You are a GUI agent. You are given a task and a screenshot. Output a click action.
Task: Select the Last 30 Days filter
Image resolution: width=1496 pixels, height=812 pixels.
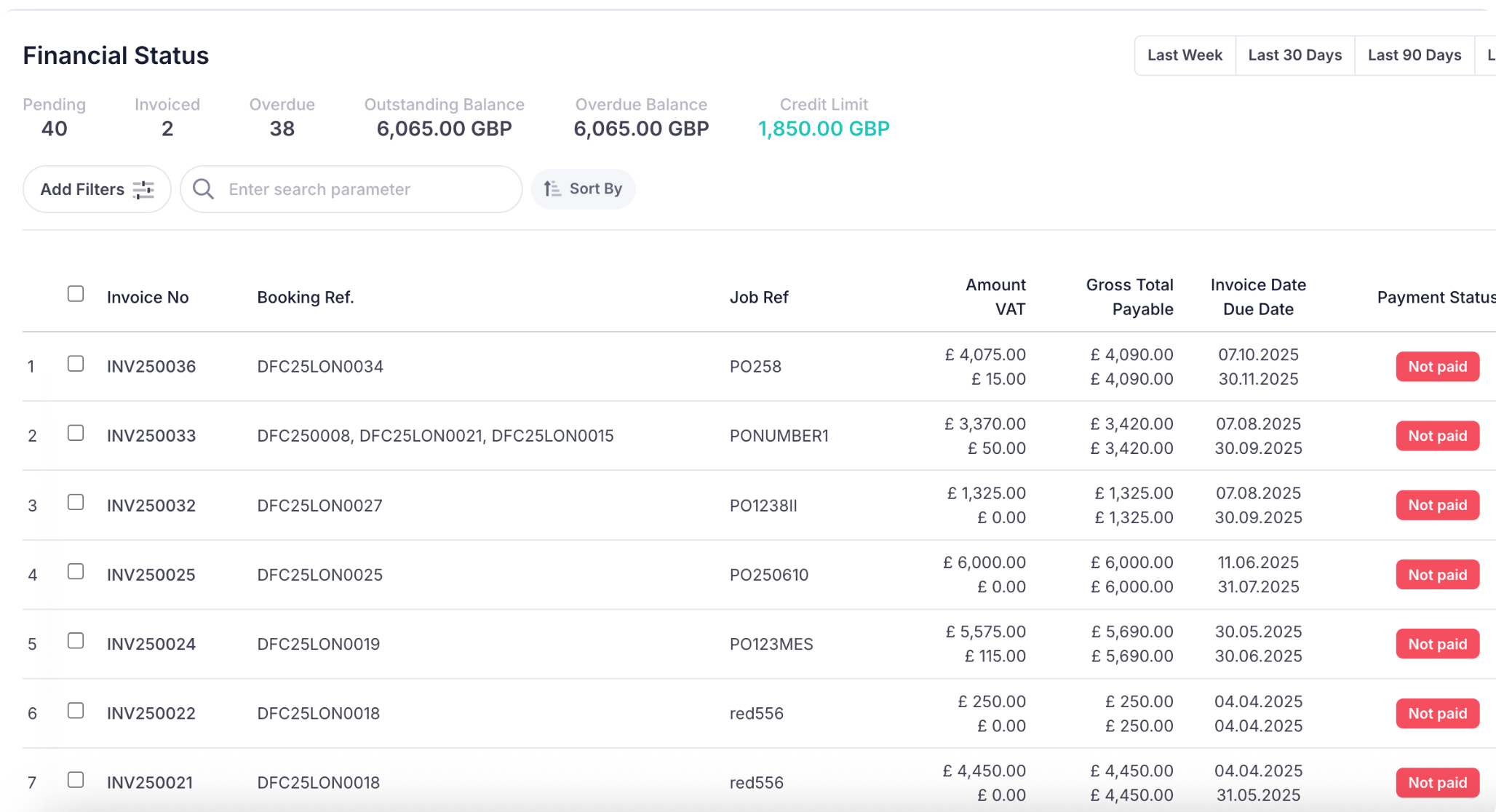pyautogui.click(x=1294, y=55)
